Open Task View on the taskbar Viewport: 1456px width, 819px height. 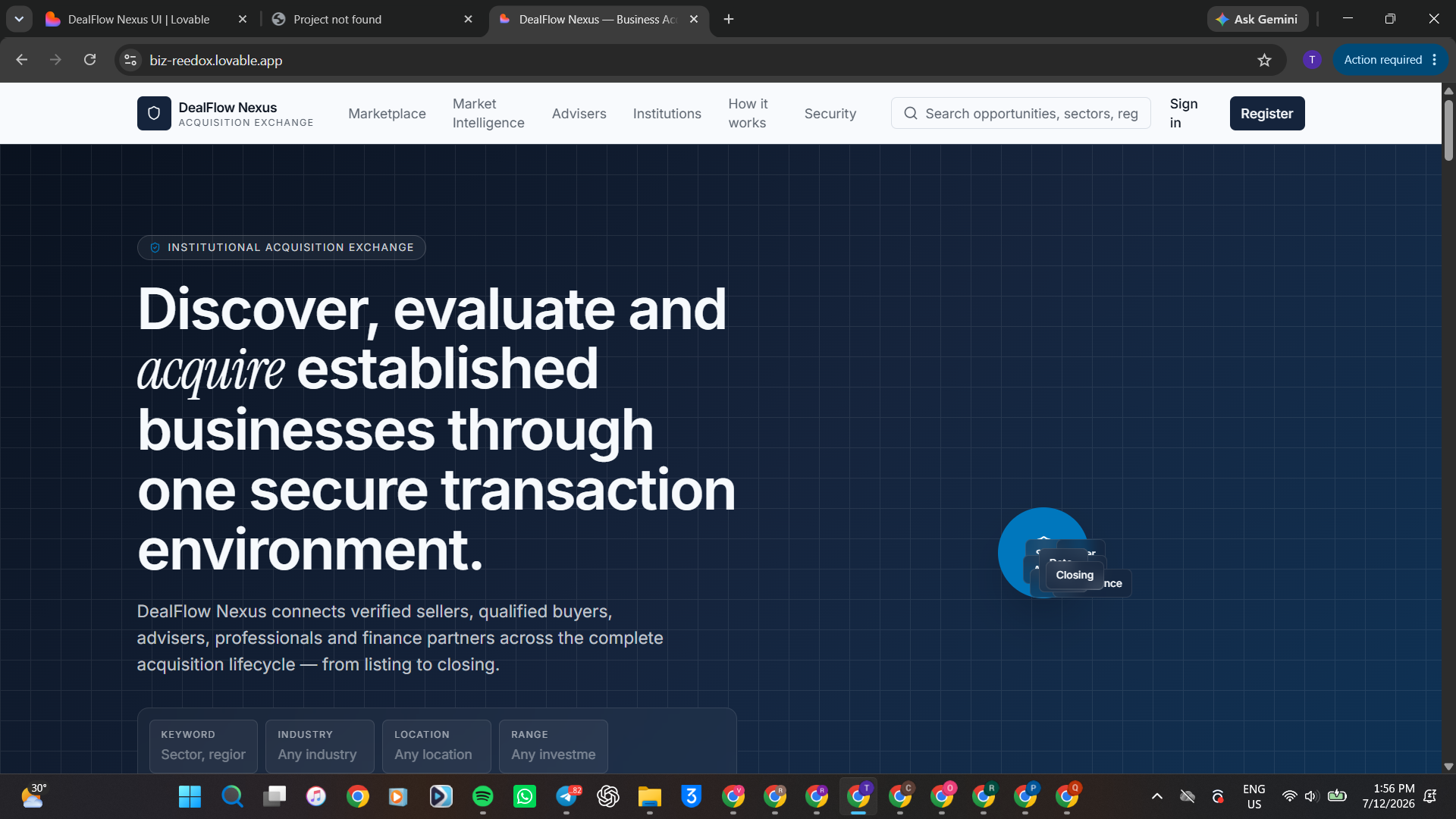pos(275,796)
